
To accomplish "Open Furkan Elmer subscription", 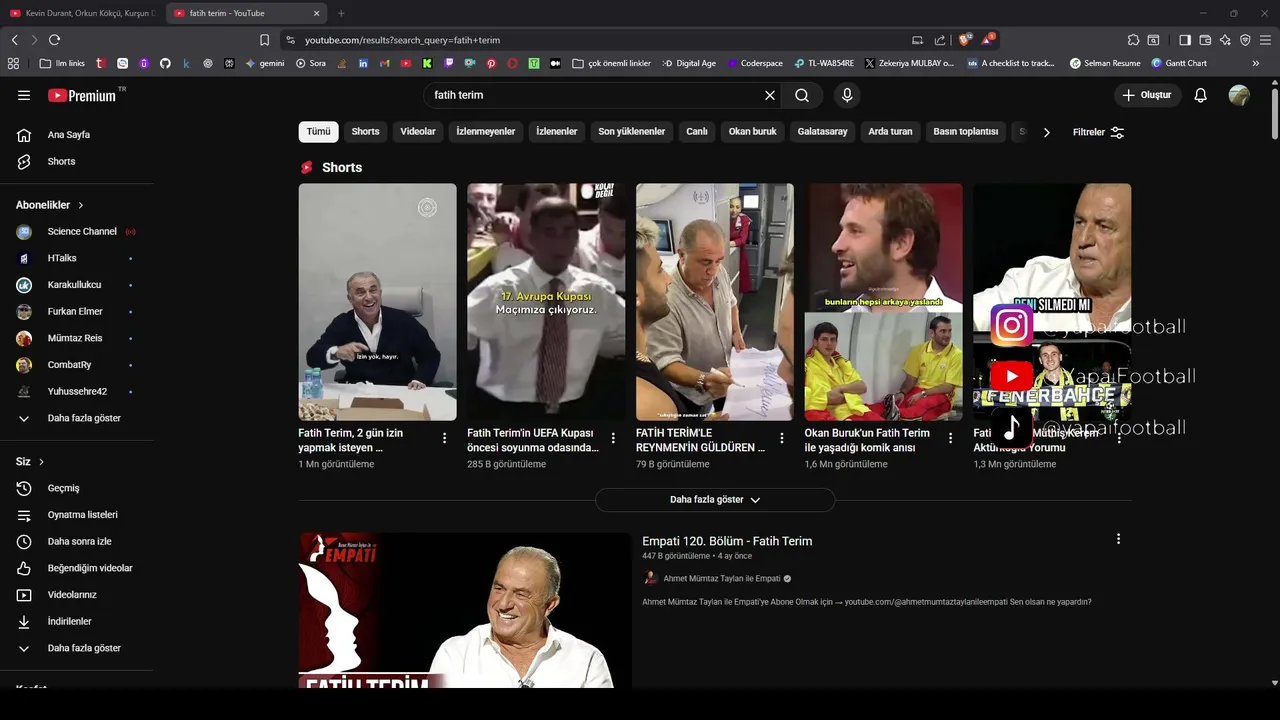I will [77, 311].
